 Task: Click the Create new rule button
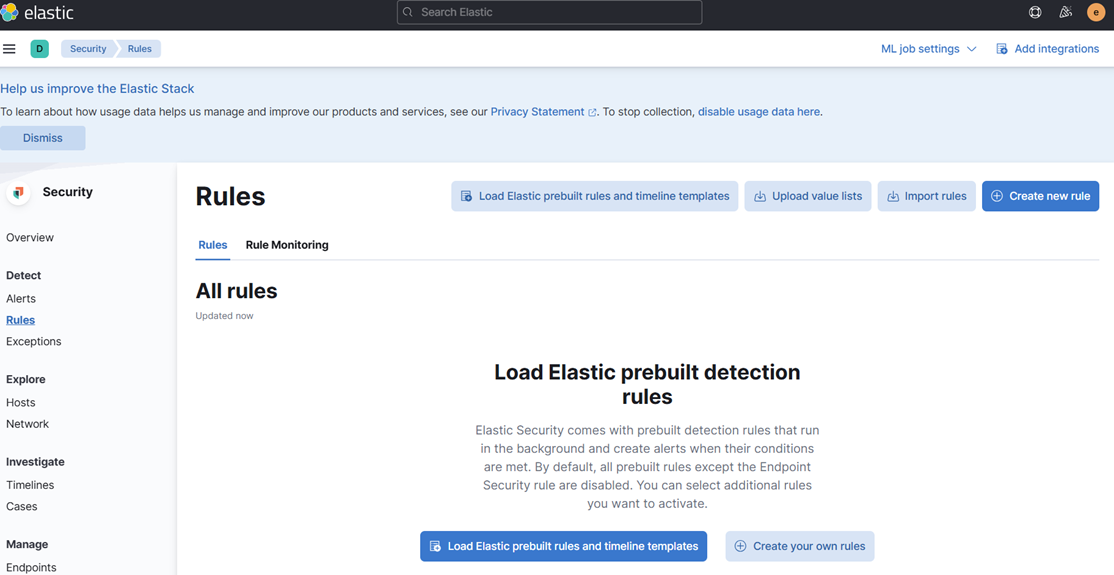(1040, 196)
